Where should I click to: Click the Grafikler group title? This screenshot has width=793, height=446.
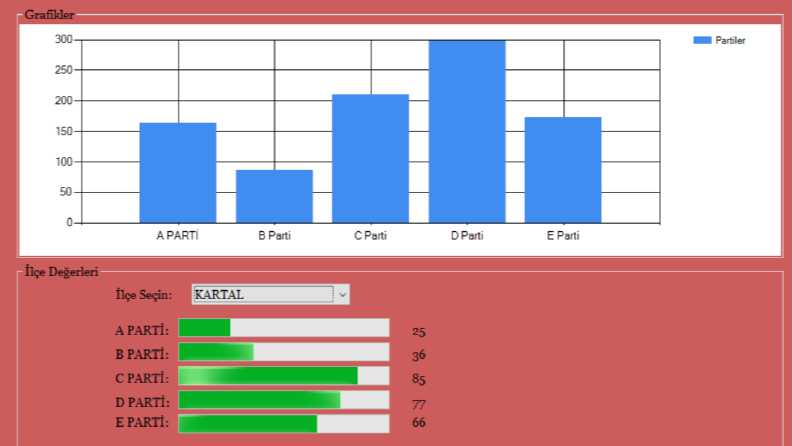coord(49,15)
